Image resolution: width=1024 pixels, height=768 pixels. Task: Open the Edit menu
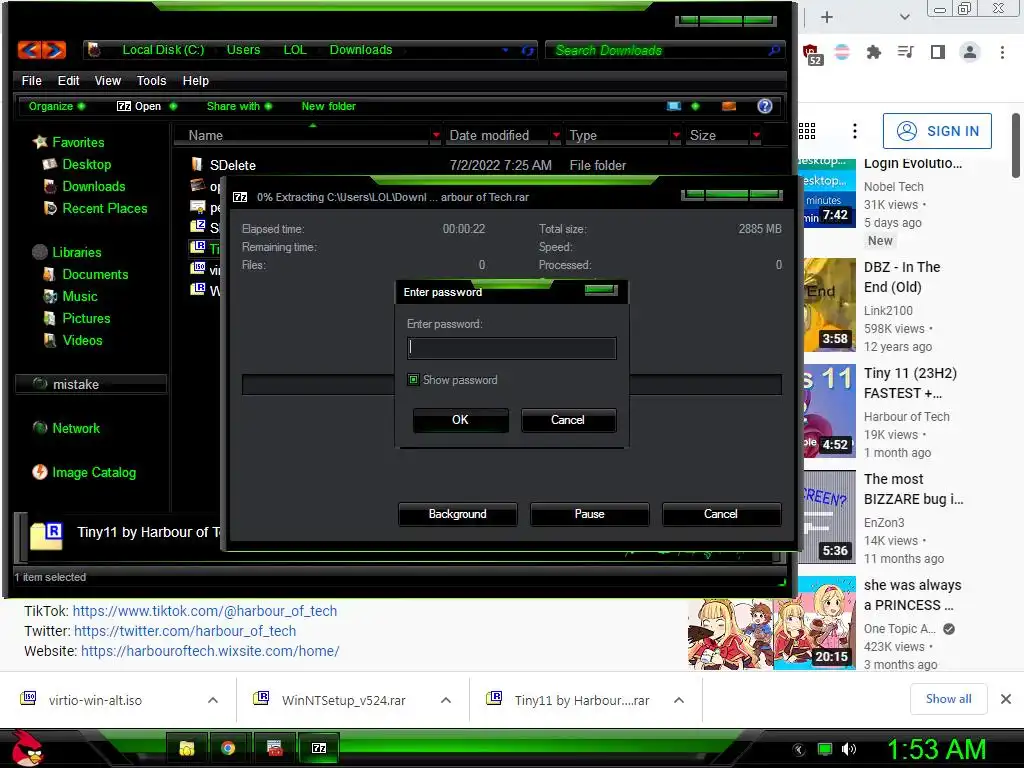pyautogui.click(x=69, y=80)
